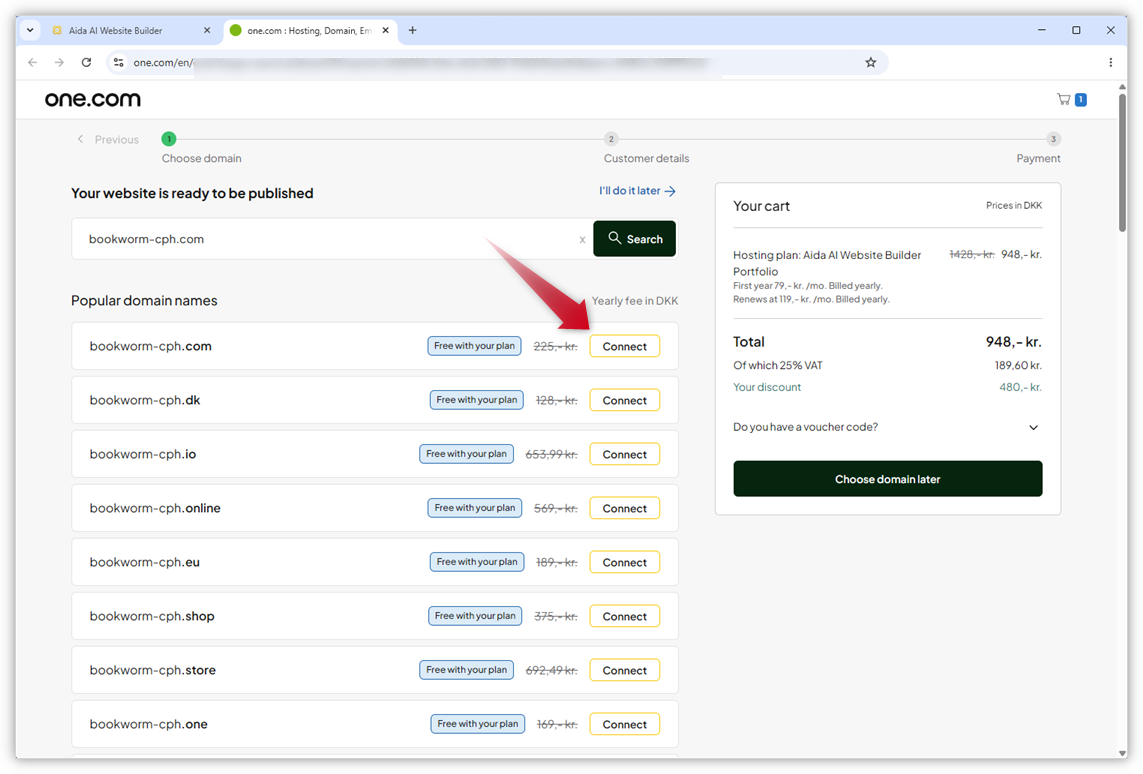Close the Aida AI Website Builder tab
Viewport: 1143px width, 774px height.
[x=207, y=31]
